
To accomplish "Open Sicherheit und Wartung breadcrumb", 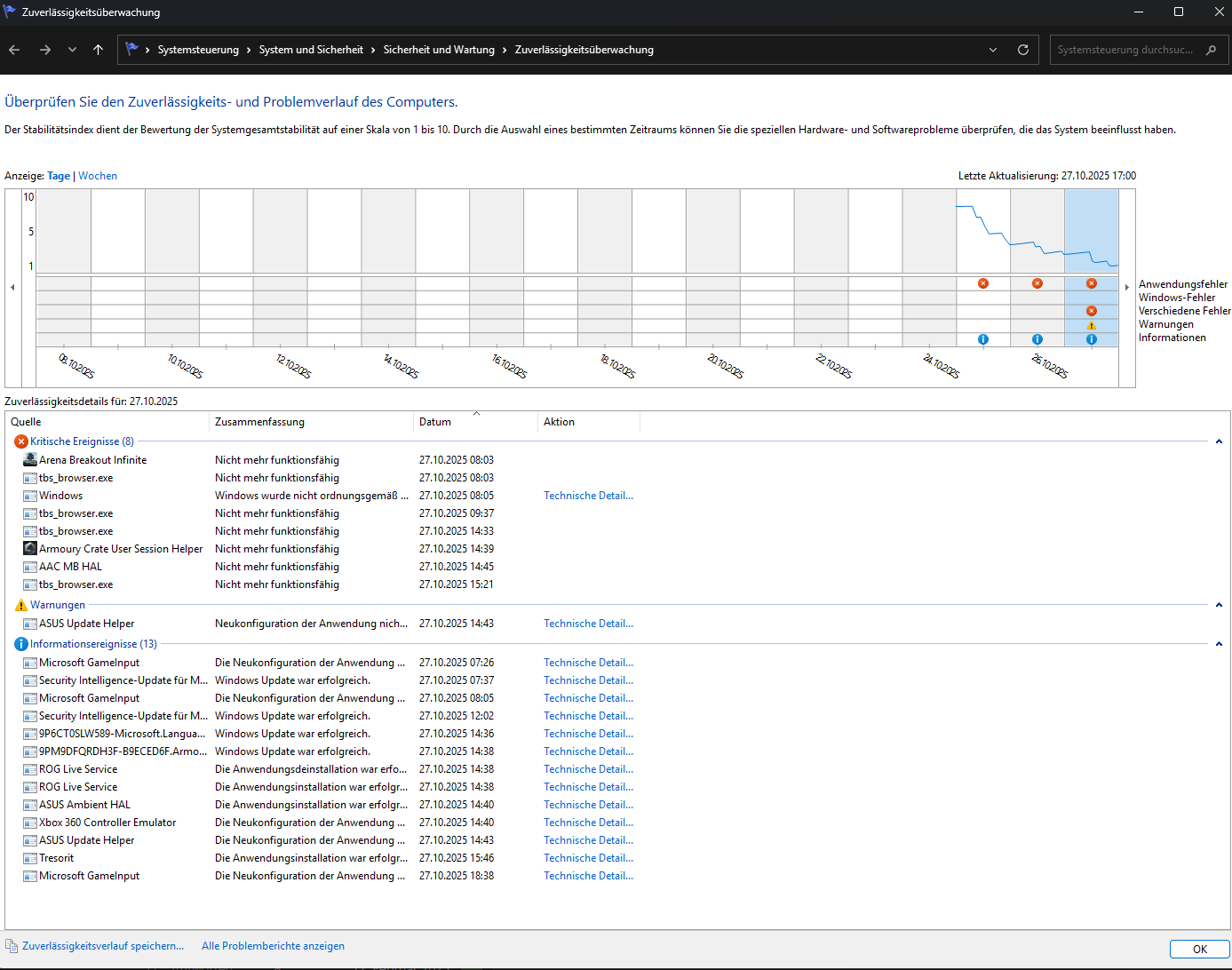I will click(439, 50).
